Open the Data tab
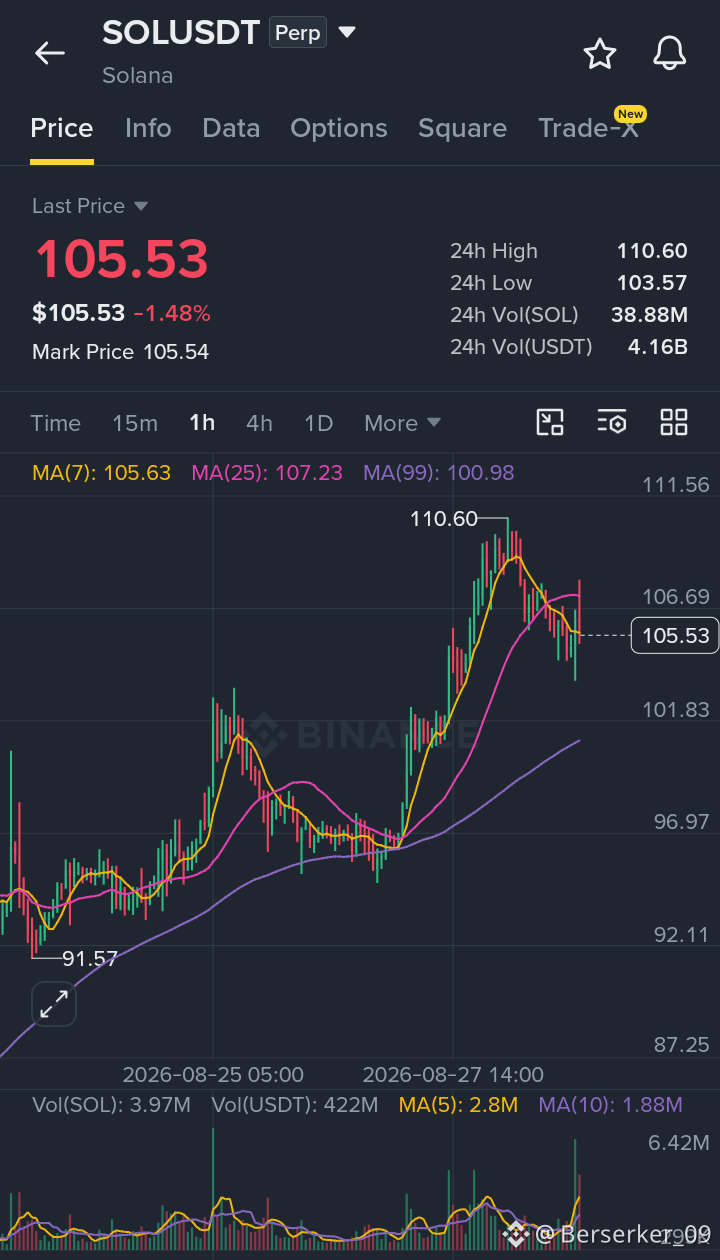 click(x=231, y=128)
